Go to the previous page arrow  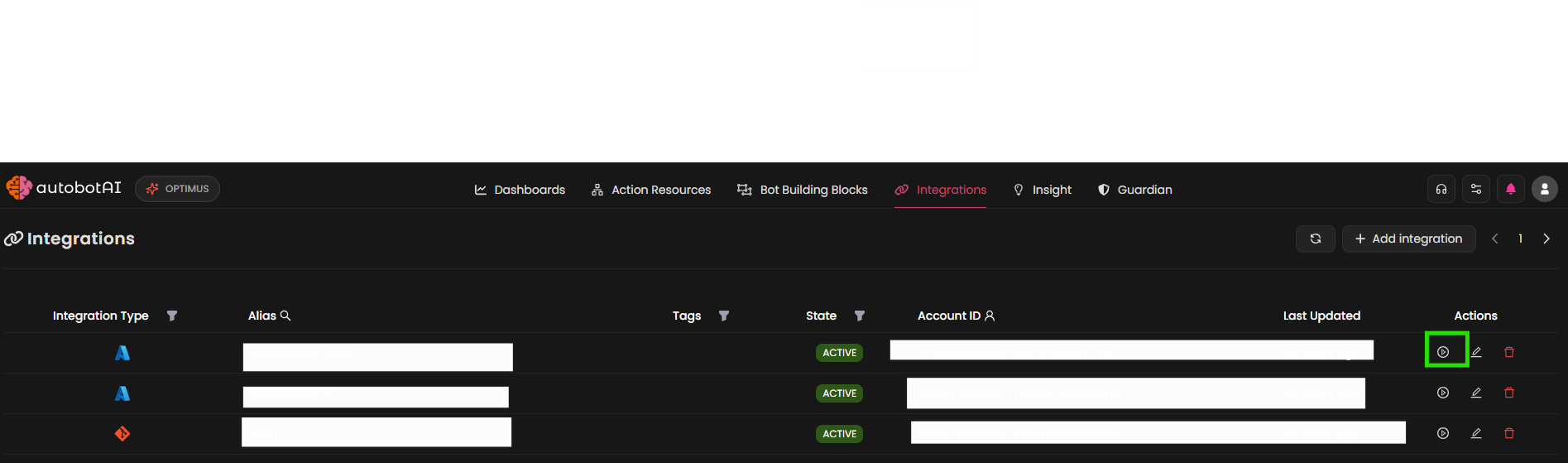pos(1494,239)
